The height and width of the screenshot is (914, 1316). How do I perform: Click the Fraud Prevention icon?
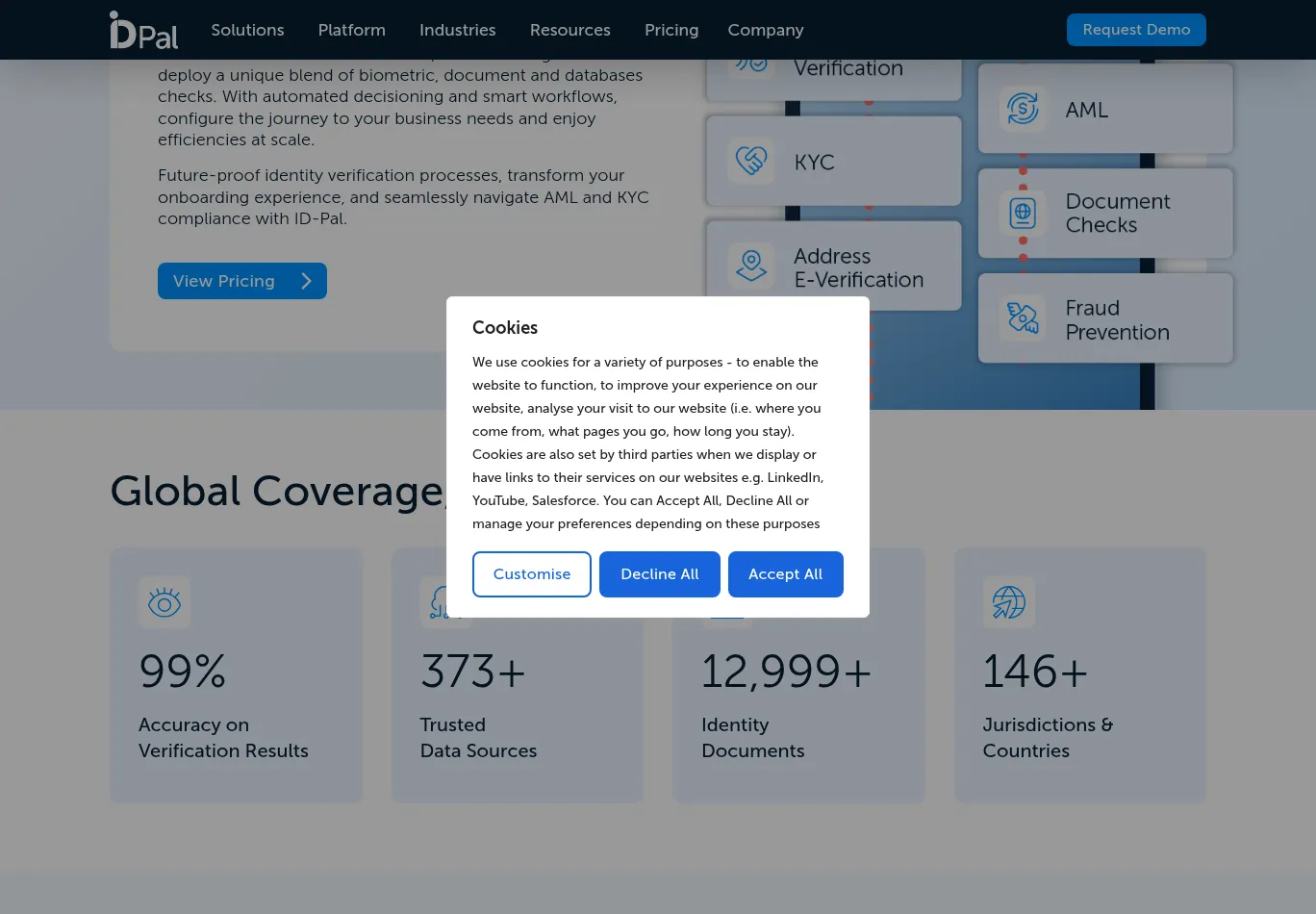(1022, 318)
